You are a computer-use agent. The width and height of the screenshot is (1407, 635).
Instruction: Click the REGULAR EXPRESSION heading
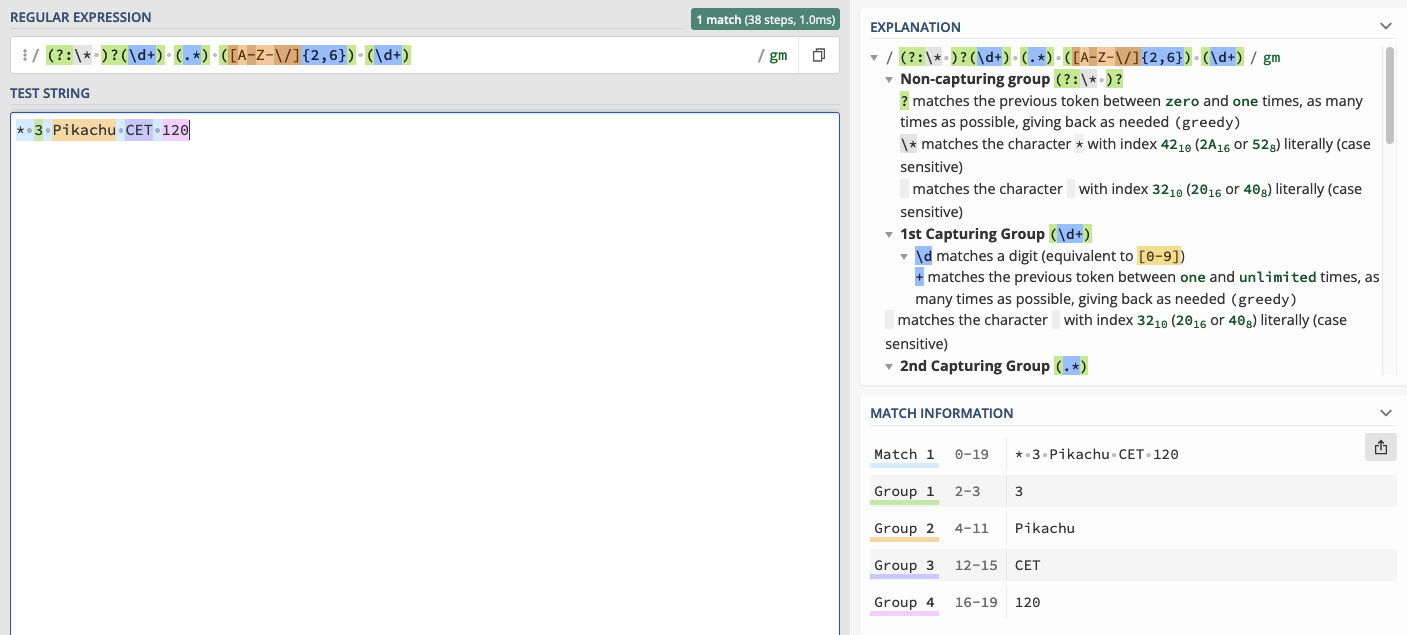pos(81,17)
